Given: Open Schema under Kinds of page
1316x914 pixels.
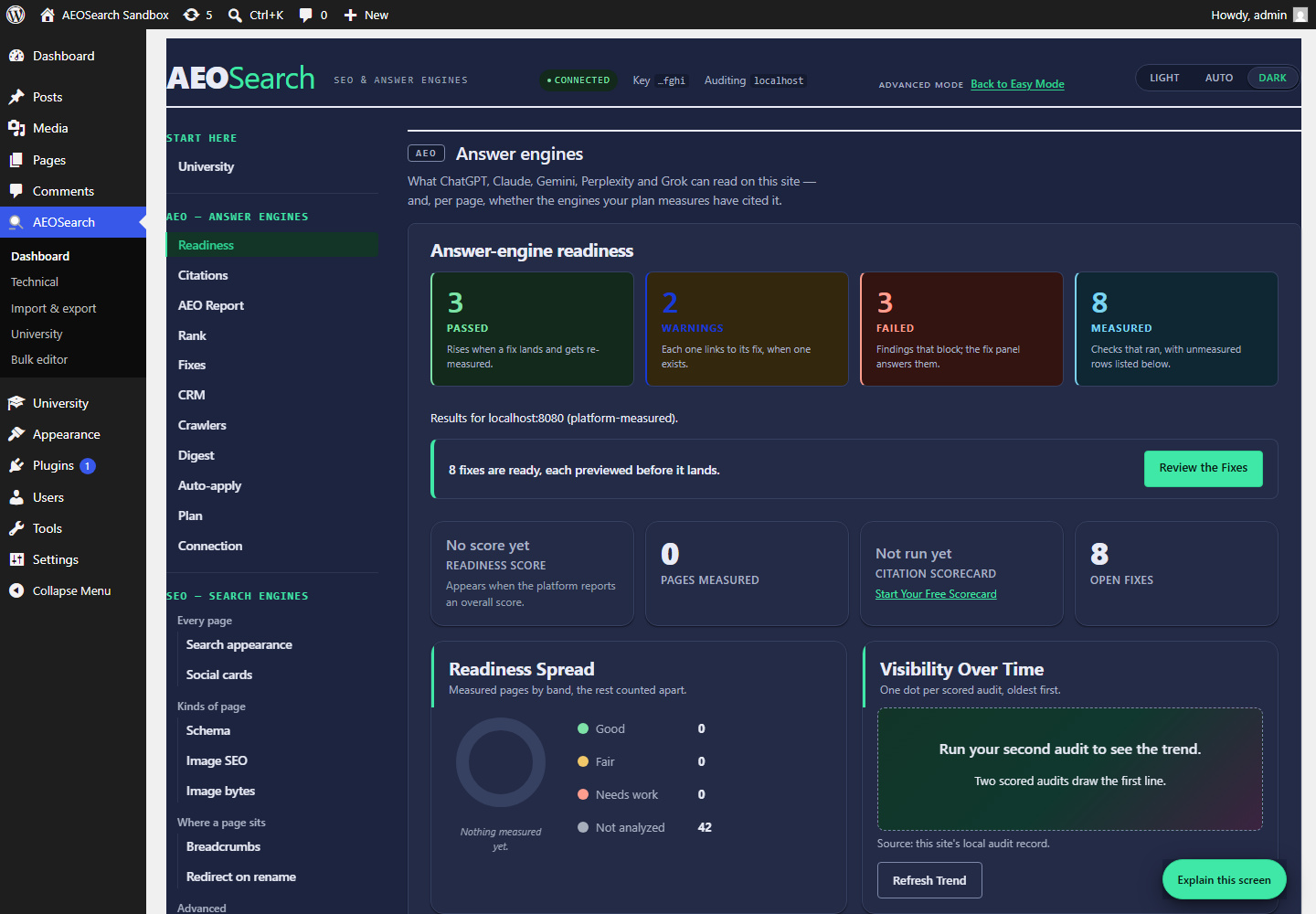Looking at the screenshot, I should pos(208,730).
